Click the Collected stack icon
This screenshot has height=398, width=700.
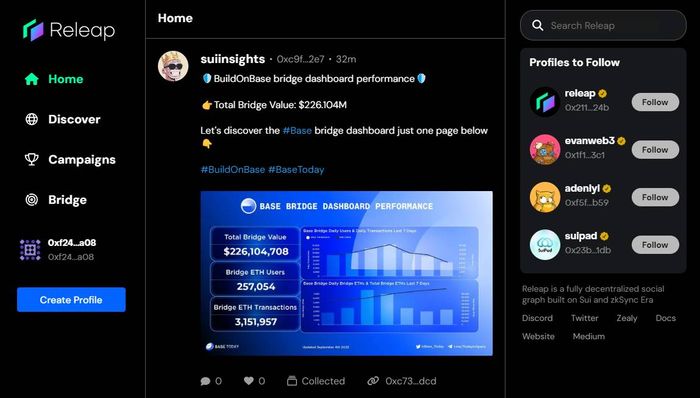click(x=292, y=381)
